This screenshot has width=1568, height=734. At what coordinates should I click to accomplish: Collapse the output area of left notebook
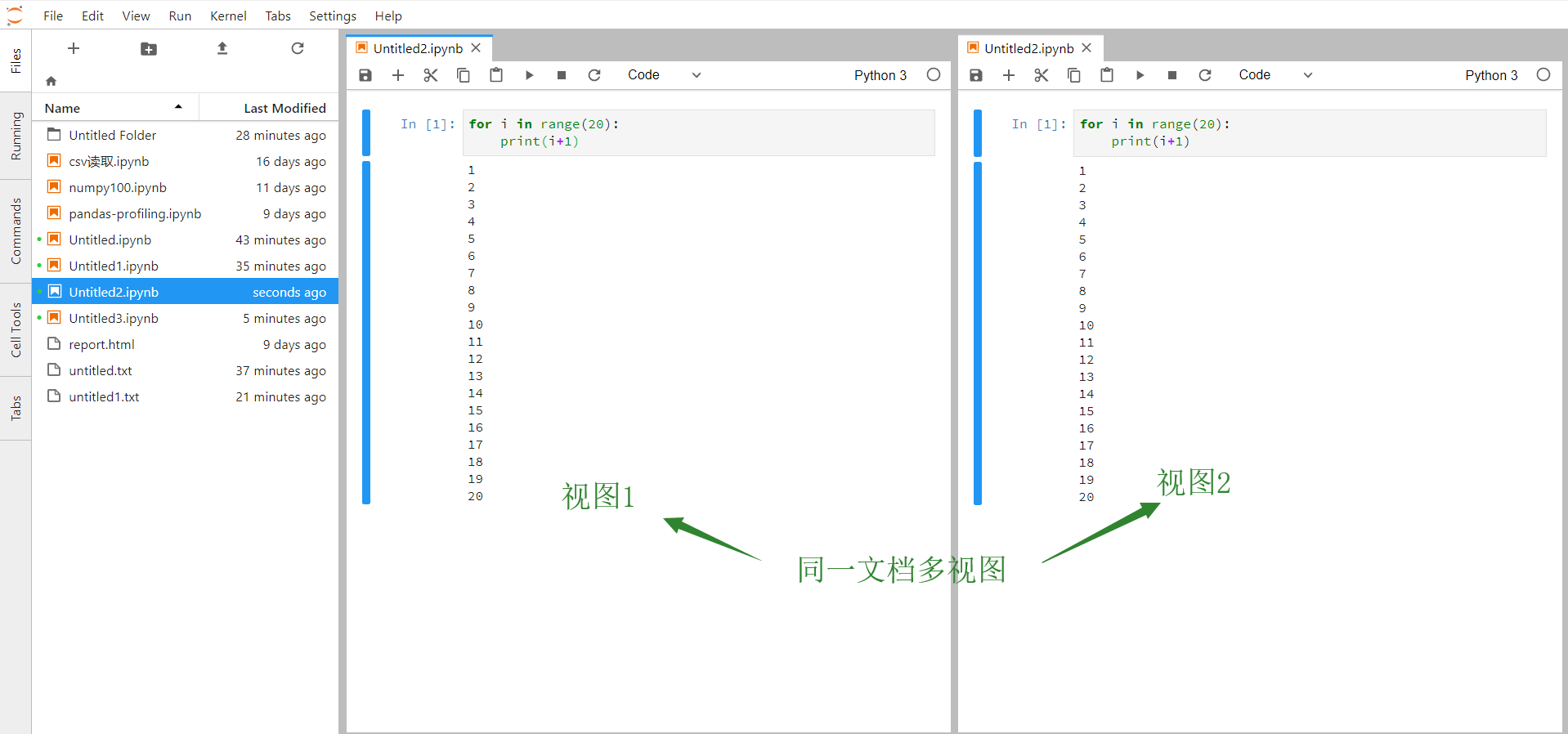click(x=366, y=333)
